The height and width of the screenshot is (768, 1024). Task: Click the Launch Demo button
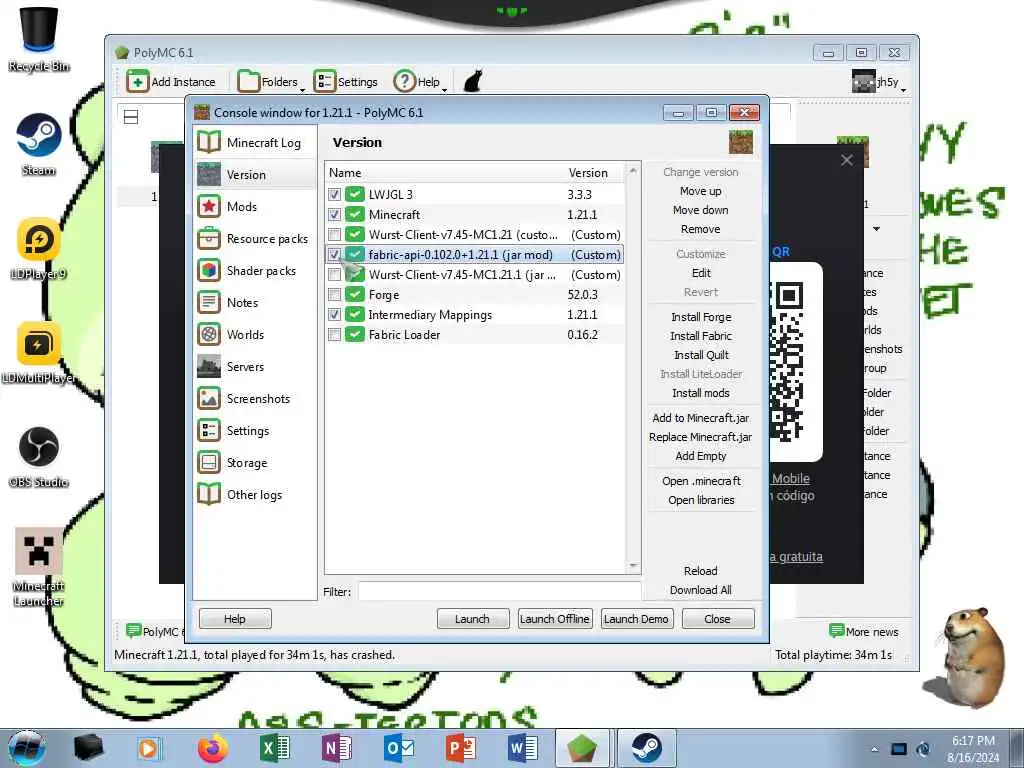(635, 618)
